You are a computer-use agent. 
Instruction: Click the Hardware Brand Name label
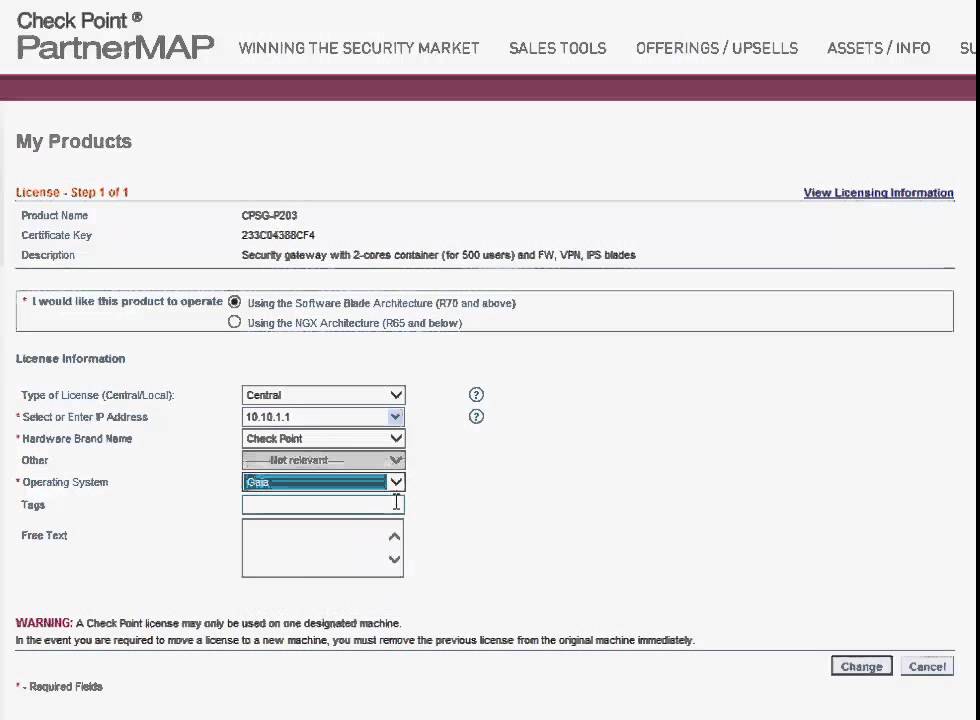[77, 439]
